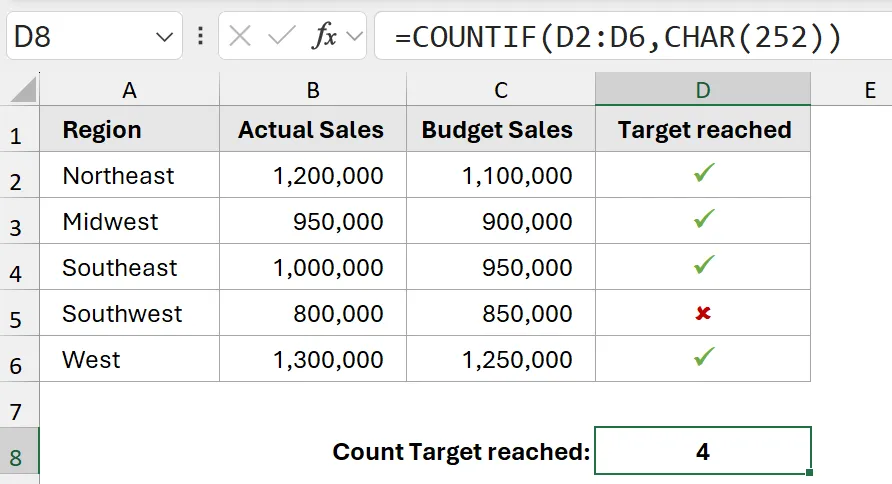This screenshot has width=892, height=484.
Task: Select the 800,000 actual sales cell
Action: [x=313, y=313]
